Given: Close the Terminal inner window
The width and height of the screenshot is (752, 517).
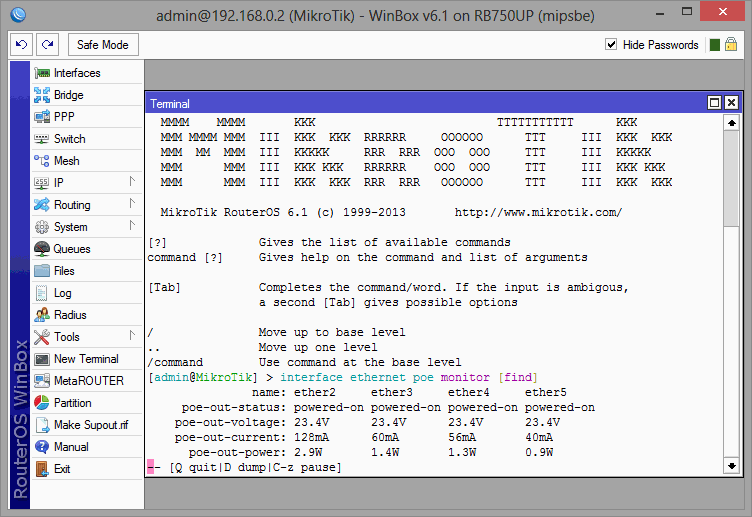Looking at the screenshot, I should tap(731, 103).
